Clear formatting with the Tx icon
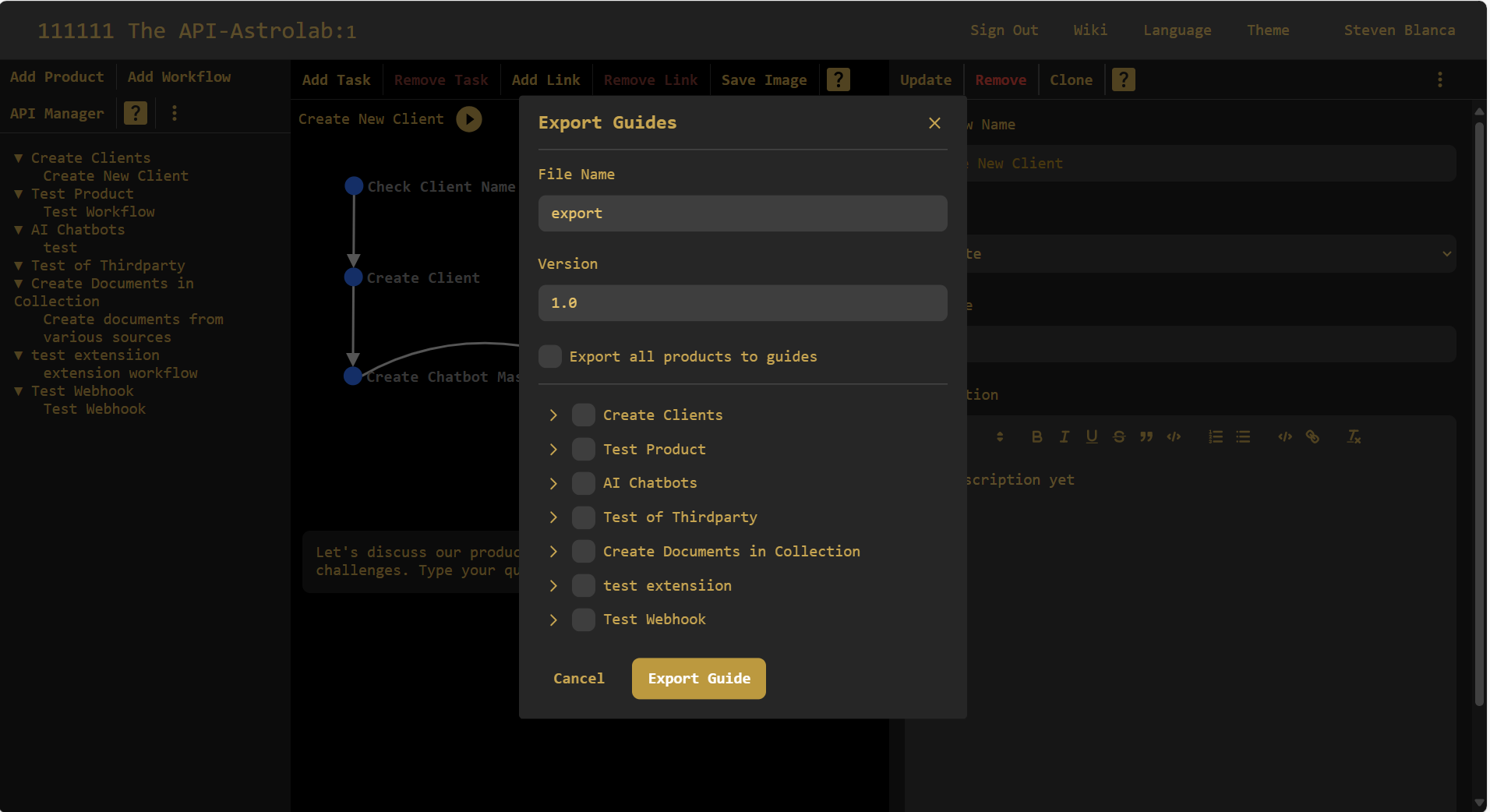Viewport: 1490px width, 812px height. 1354,436
